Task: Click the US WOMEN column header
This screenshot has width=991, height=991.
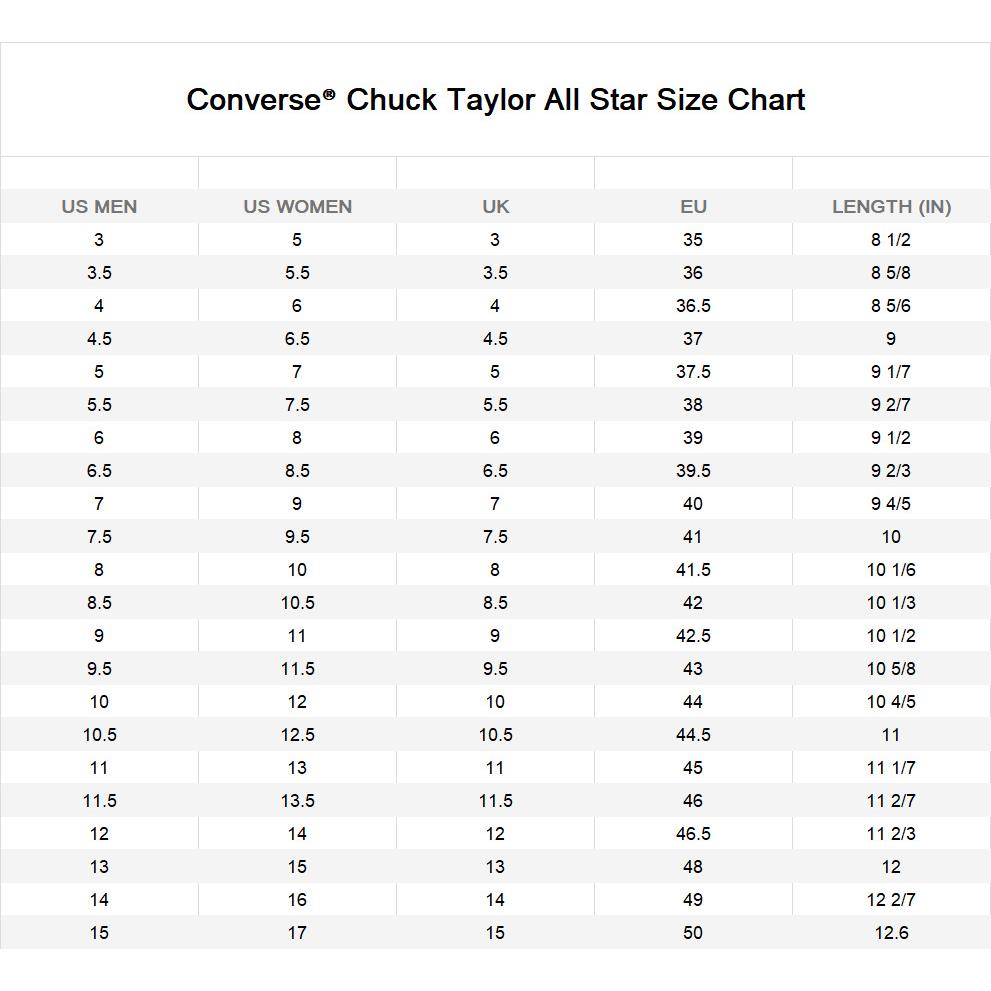Action: point(298,207)
